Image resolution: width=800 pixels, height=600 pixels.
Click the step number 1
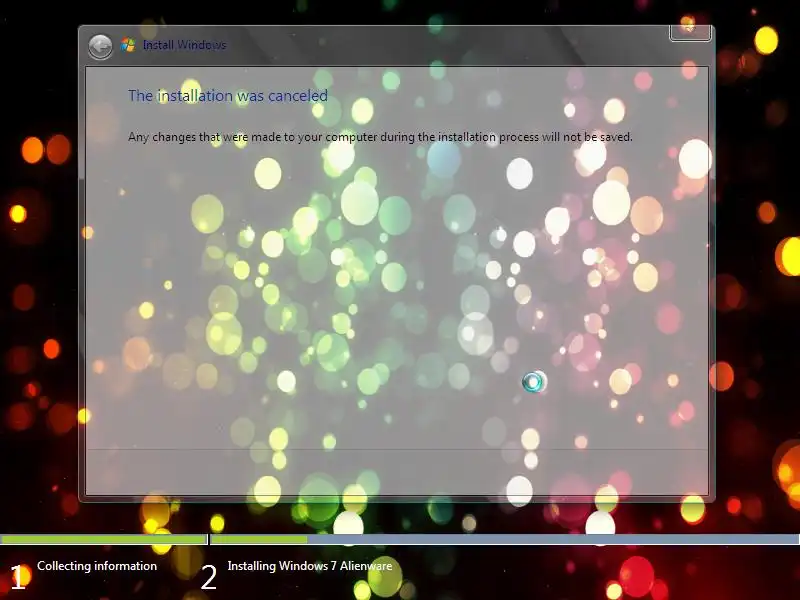click(x=17, y=578)
